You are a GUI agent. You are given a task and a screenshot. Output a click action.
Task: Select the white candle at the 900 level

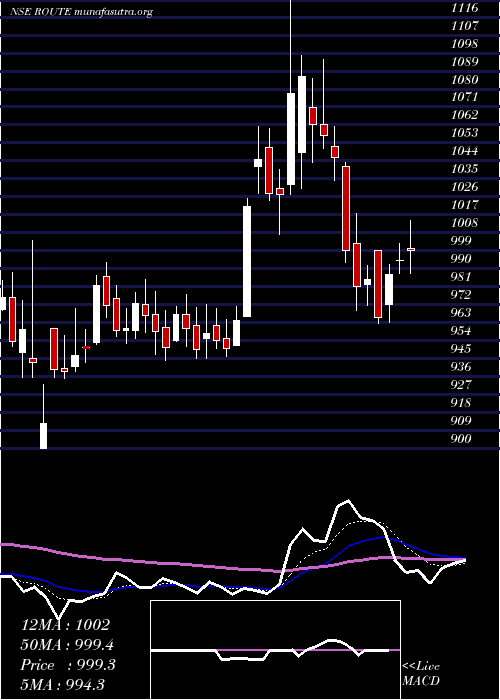[x=43, y=436]
